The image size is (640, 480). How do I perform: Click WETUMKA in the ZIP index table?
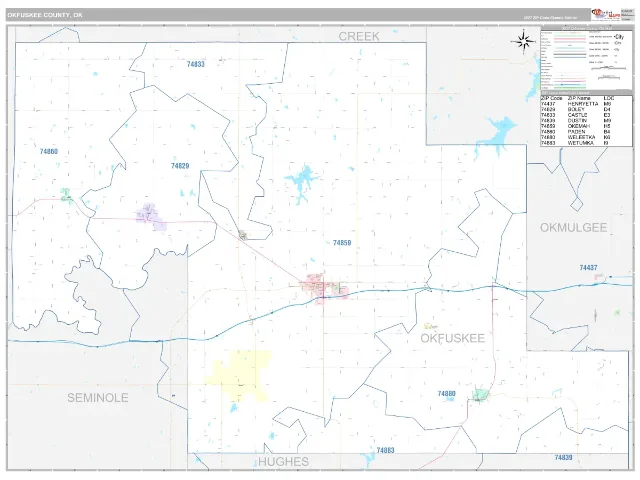(580, 143)
